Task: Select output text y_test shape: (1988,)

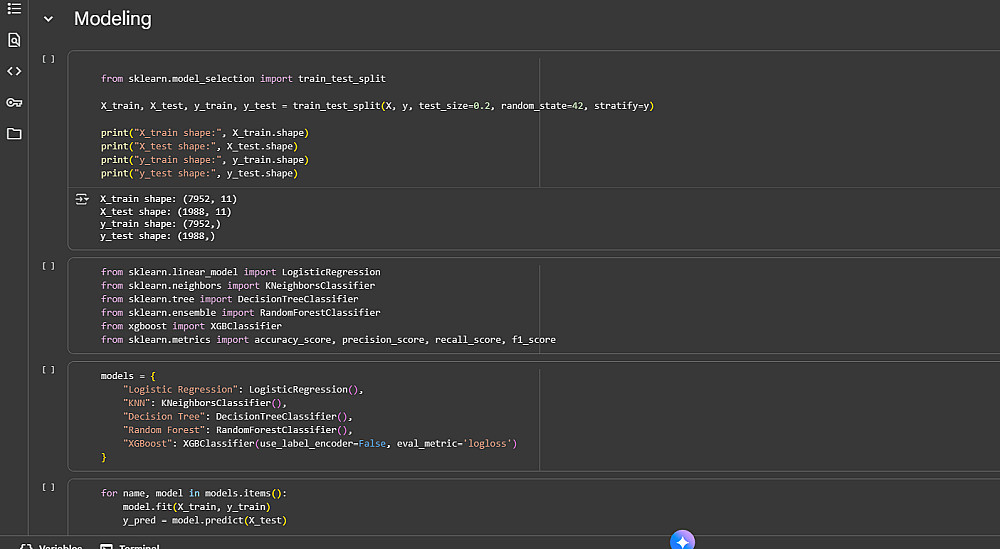Action: 158,236
